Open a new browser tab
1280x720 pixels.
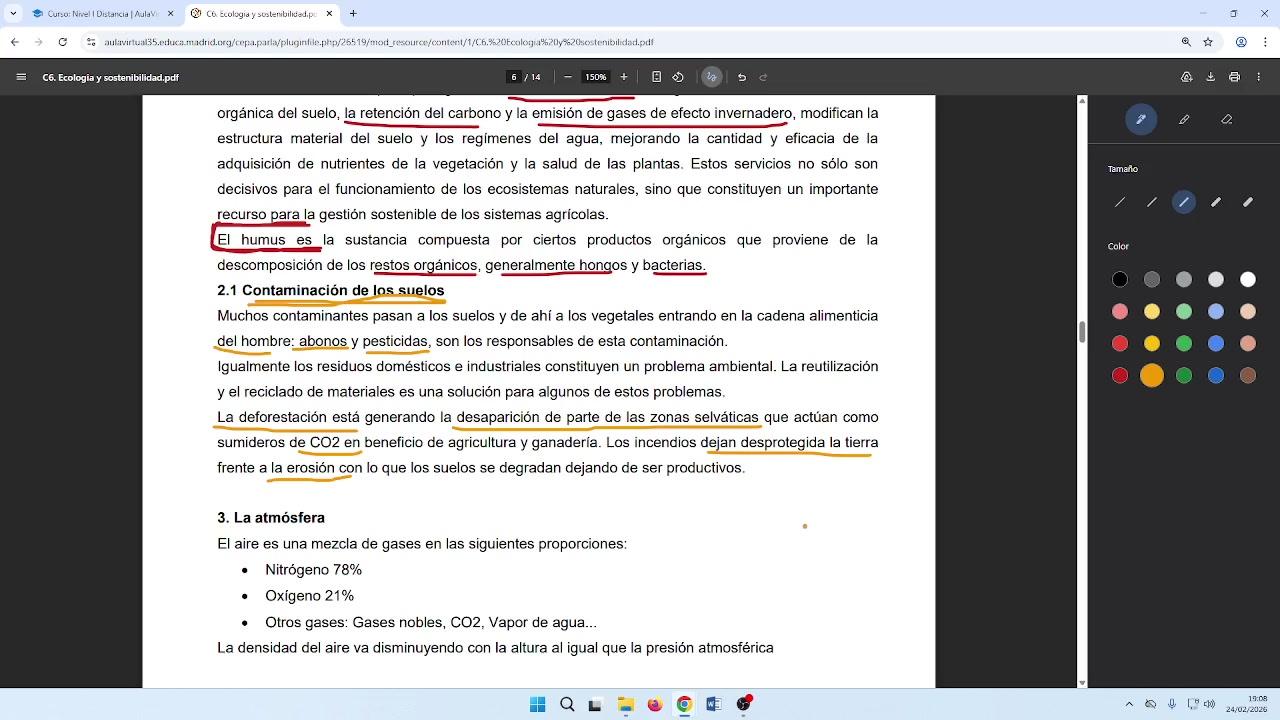353,14
